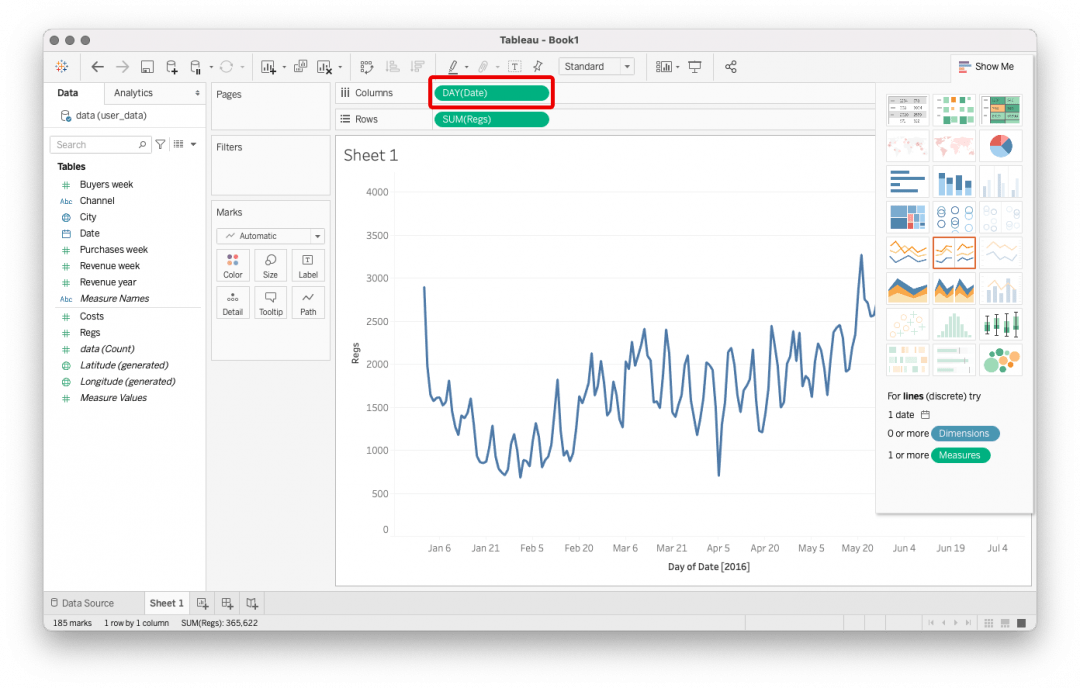Select the pie chart in Show Me
The width and height of the screenshot is (1080, 688).
(x=1001, y=145)
